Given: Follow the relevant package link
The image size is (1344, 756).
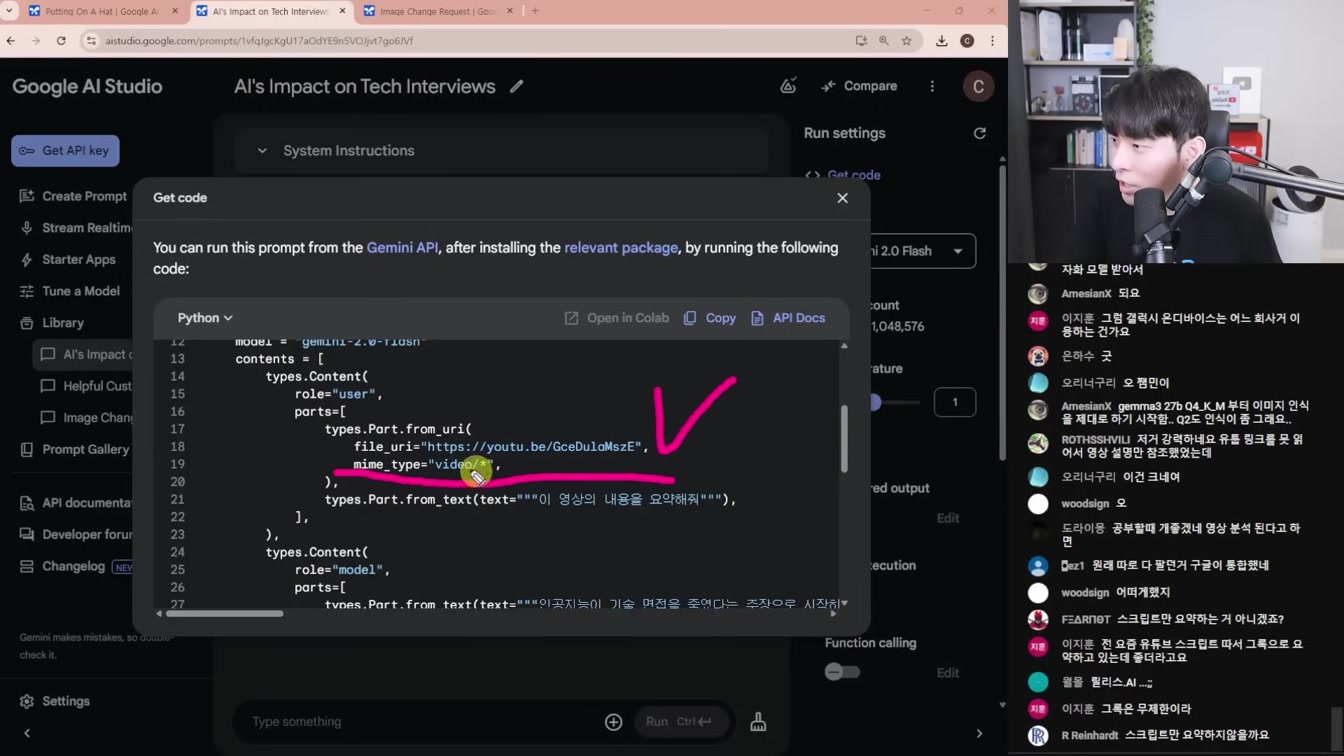Looking at the screenshot, I should (x=621, y=248).
